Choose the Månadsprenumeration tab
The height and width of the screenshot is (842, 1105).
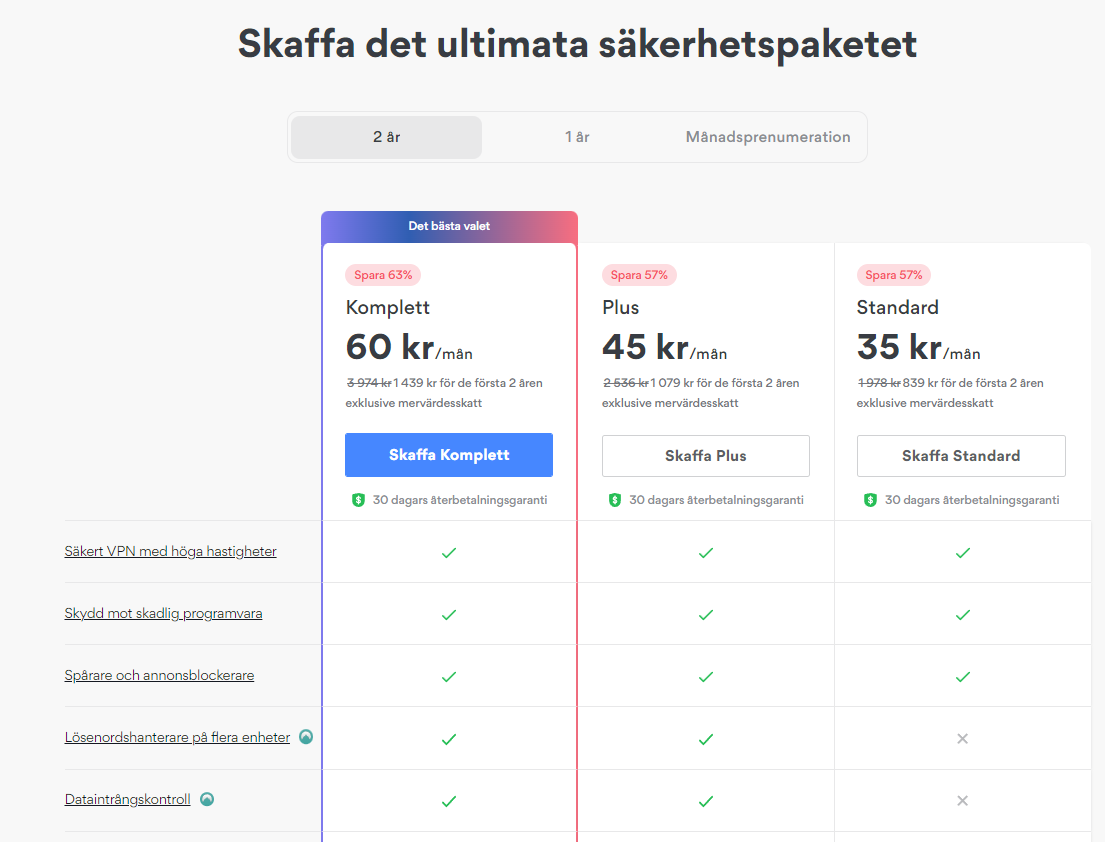pos(768,137)
